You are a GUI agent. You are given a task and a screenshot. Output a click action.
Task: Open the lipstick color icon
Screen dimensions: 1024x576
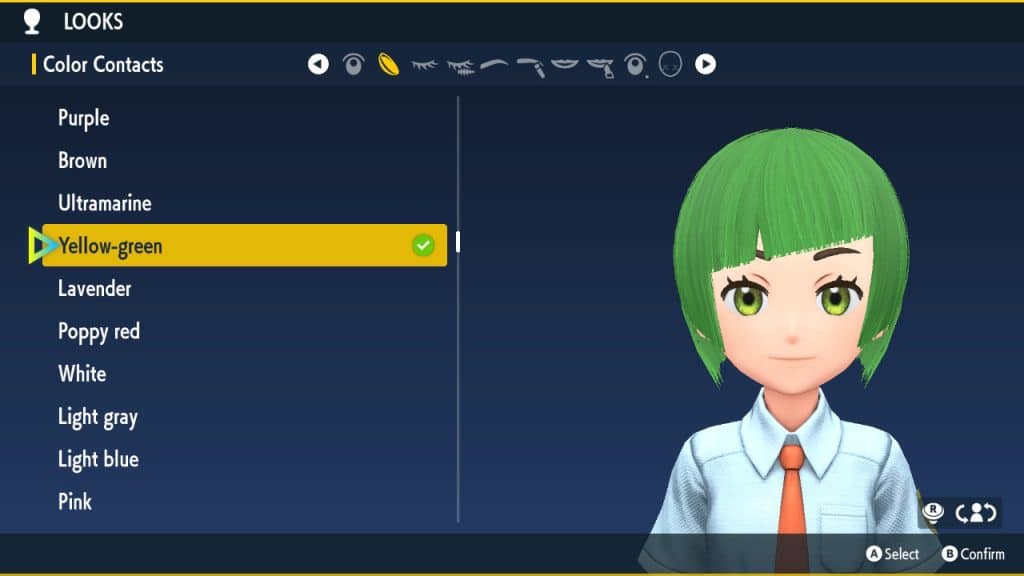click(600, 67)
